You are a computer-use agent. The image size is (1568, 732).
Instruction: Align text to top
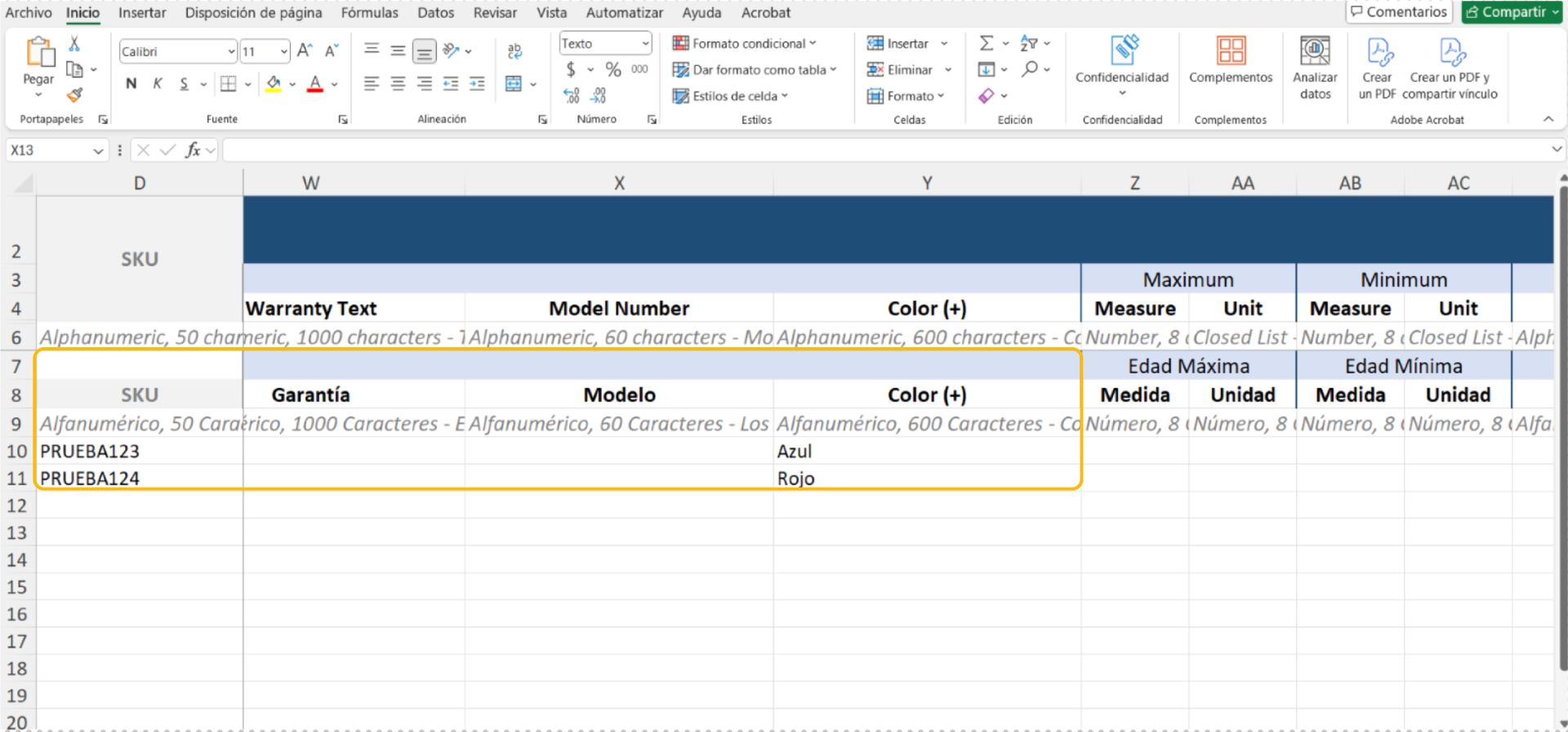click(372, 51)
